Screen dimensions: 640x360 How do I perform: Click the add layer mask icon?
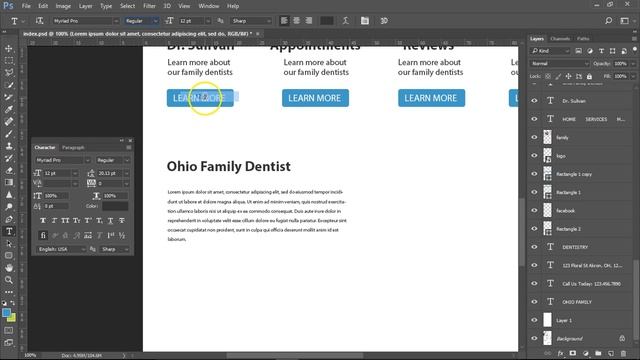tap(573, 353)
